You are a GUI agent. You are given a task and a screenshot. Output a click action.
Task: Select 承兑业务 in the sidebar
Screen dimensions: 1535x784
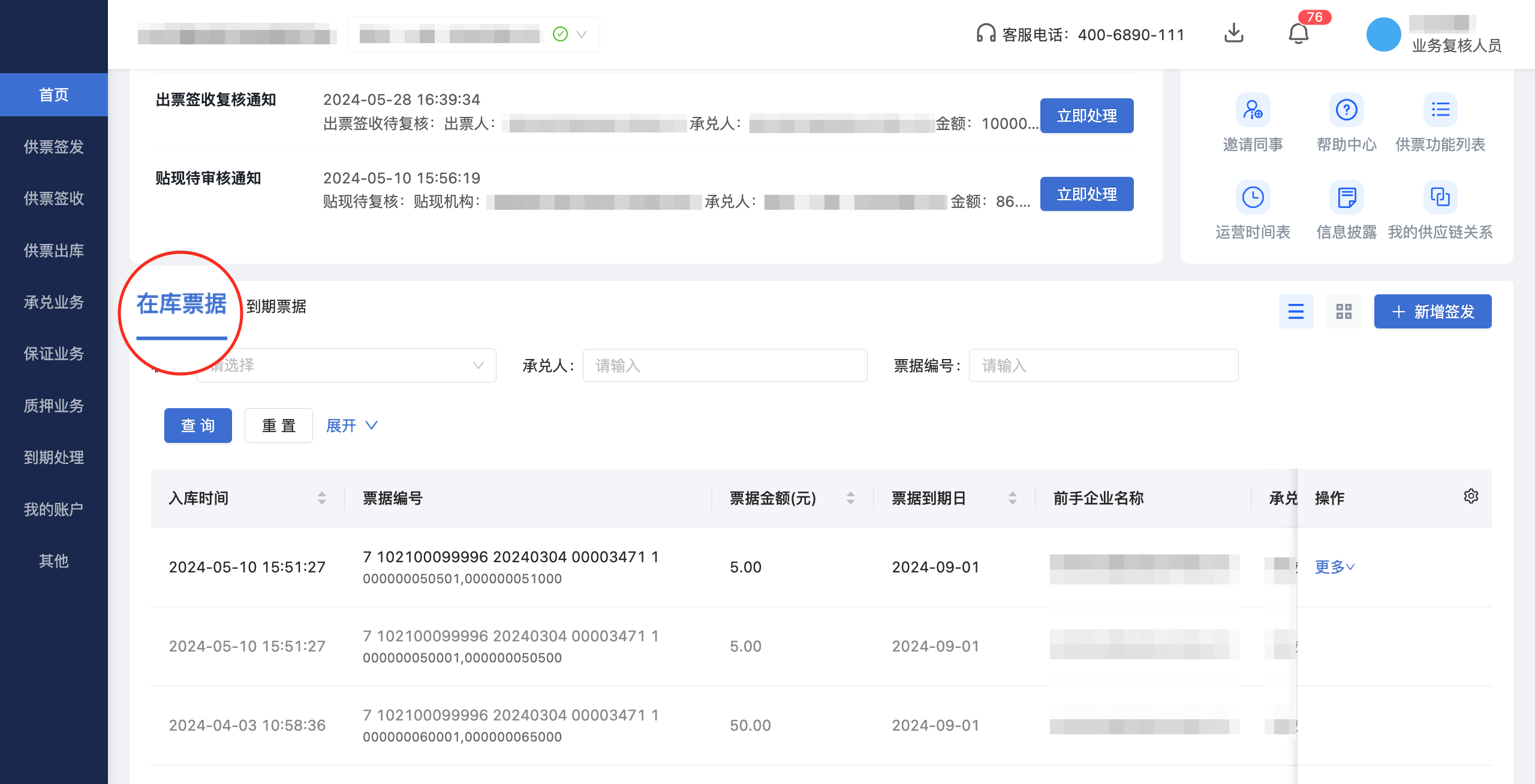(x=53, y=302)
